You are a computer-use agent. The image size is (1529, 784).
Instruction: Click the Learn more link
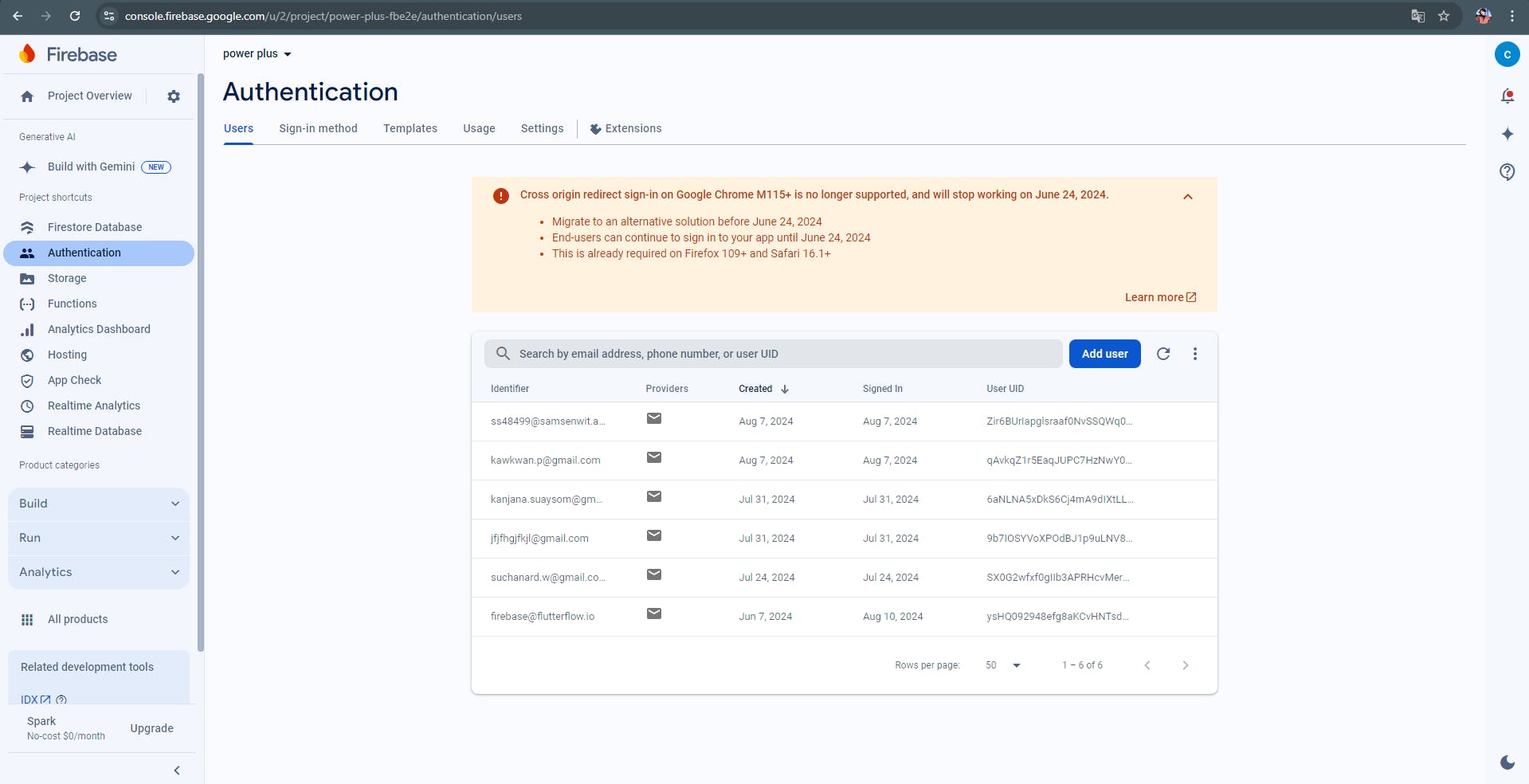point(1155,297)
